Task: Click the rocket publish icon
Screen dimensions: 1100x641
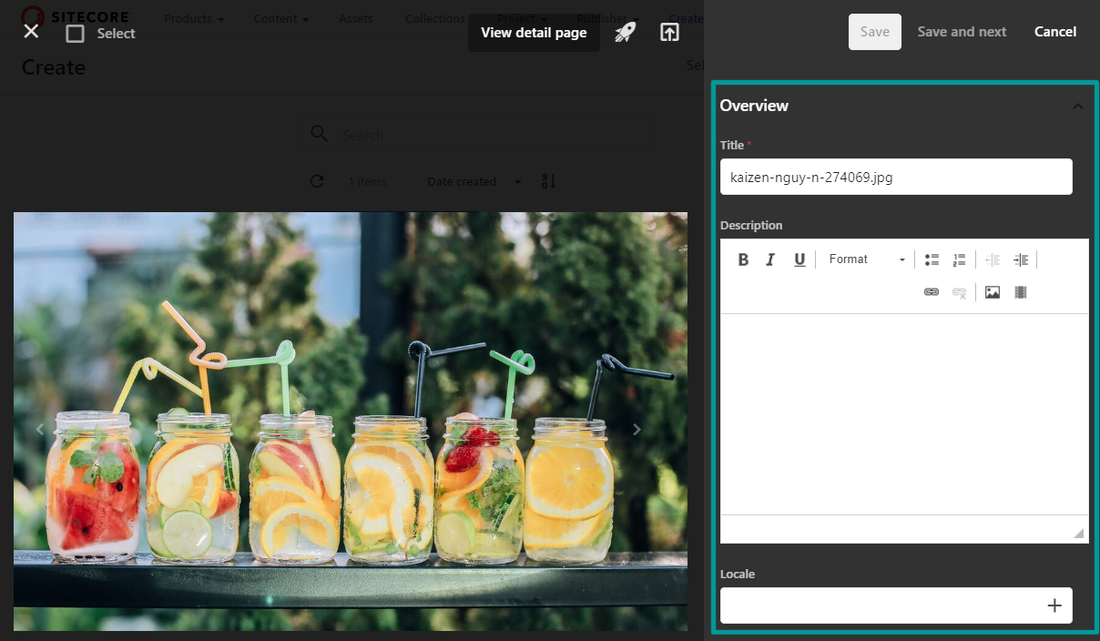Action: click(x=625, y=32)
